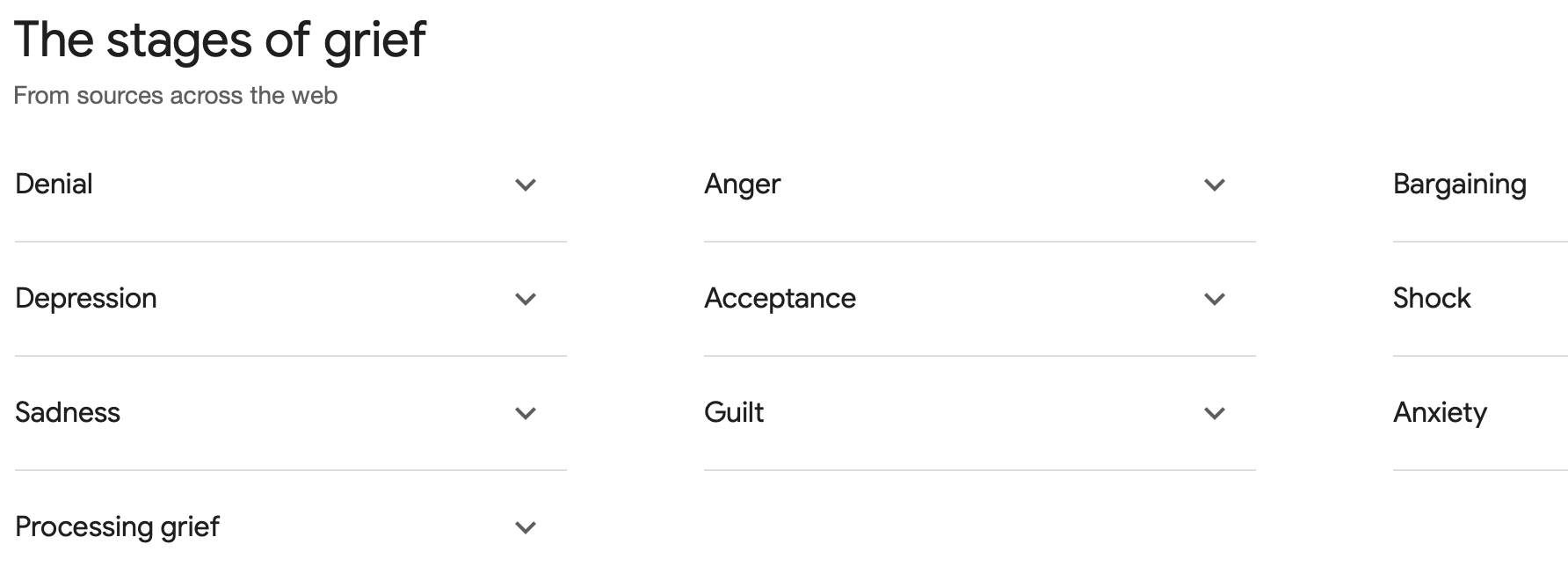The image size is (1568, 566).
Task: Select the Depression stage label
Action: [x=86, y=298]
